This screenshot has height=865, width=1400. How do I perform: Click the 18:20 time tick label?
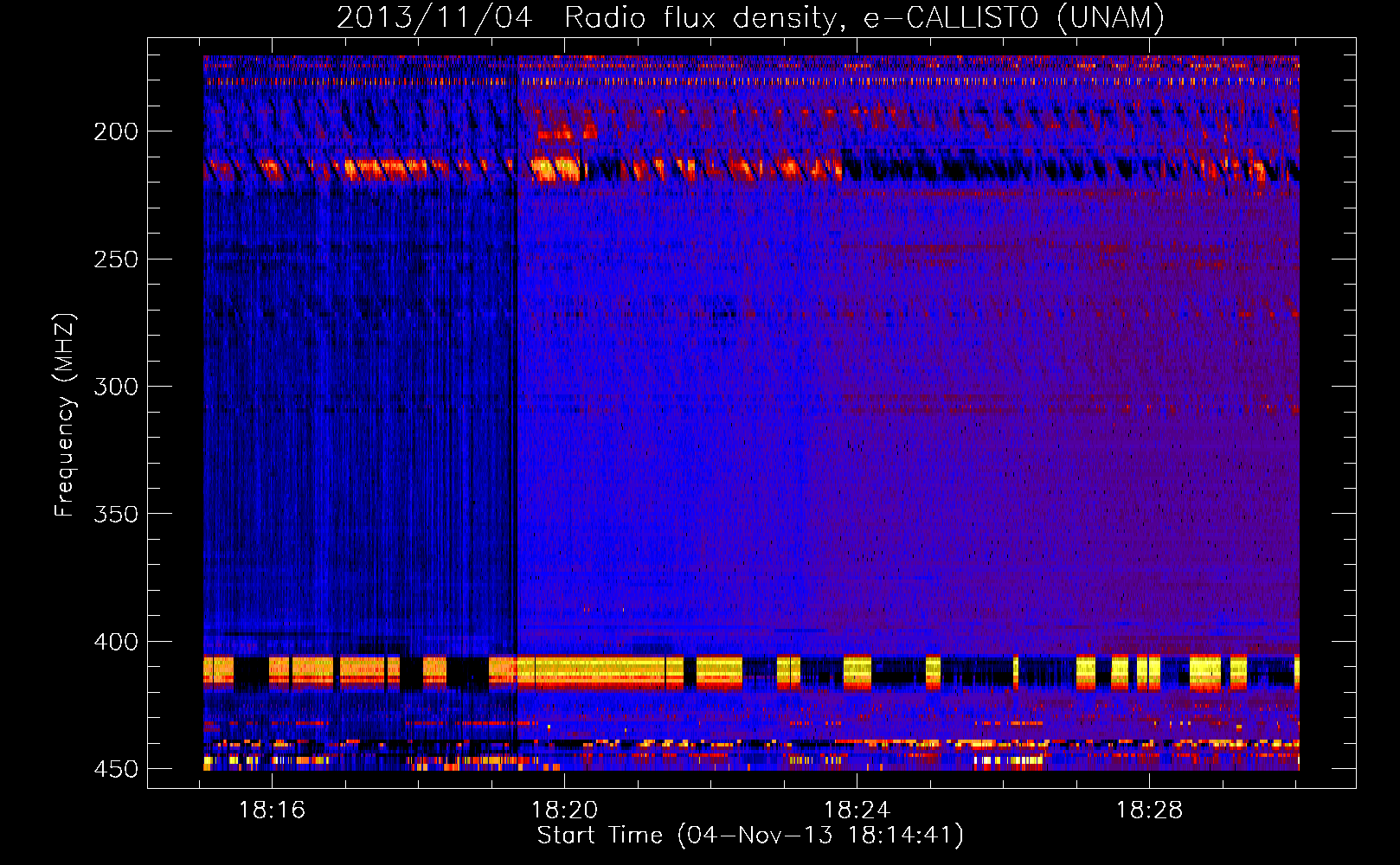(x=565, y=811)
